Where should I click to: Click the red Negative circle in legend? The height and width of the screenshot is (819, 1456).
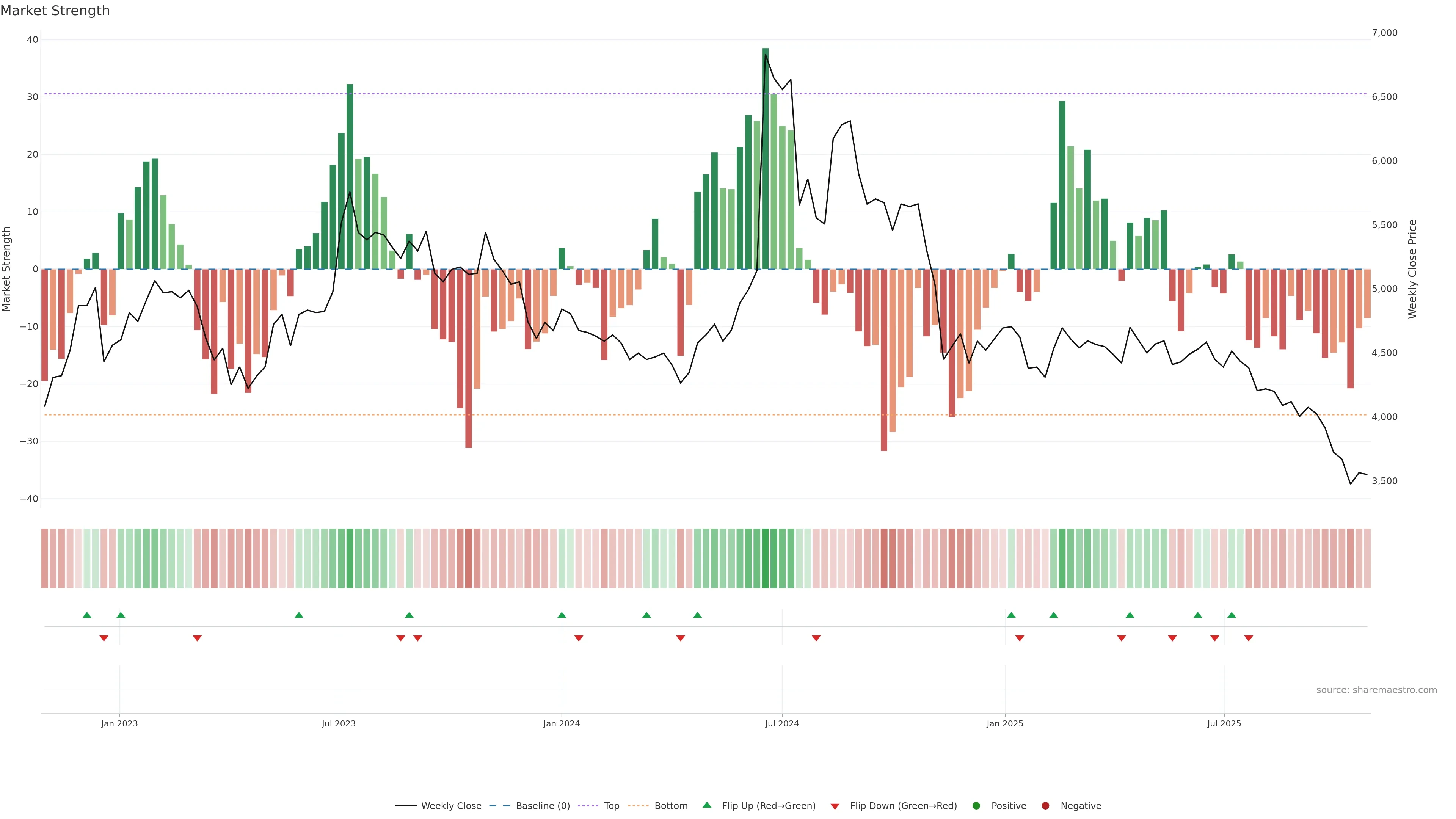click(x=1045, y=805)
